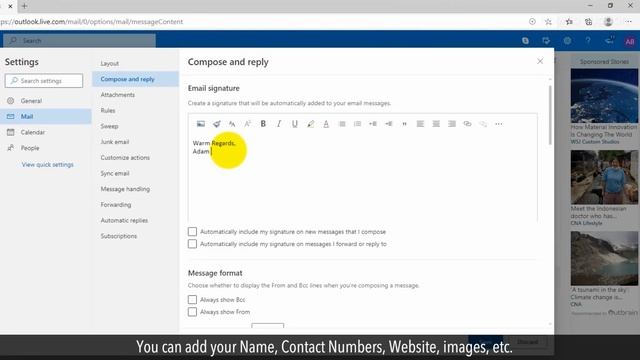Favorite this page with star icon

(548, 22)
